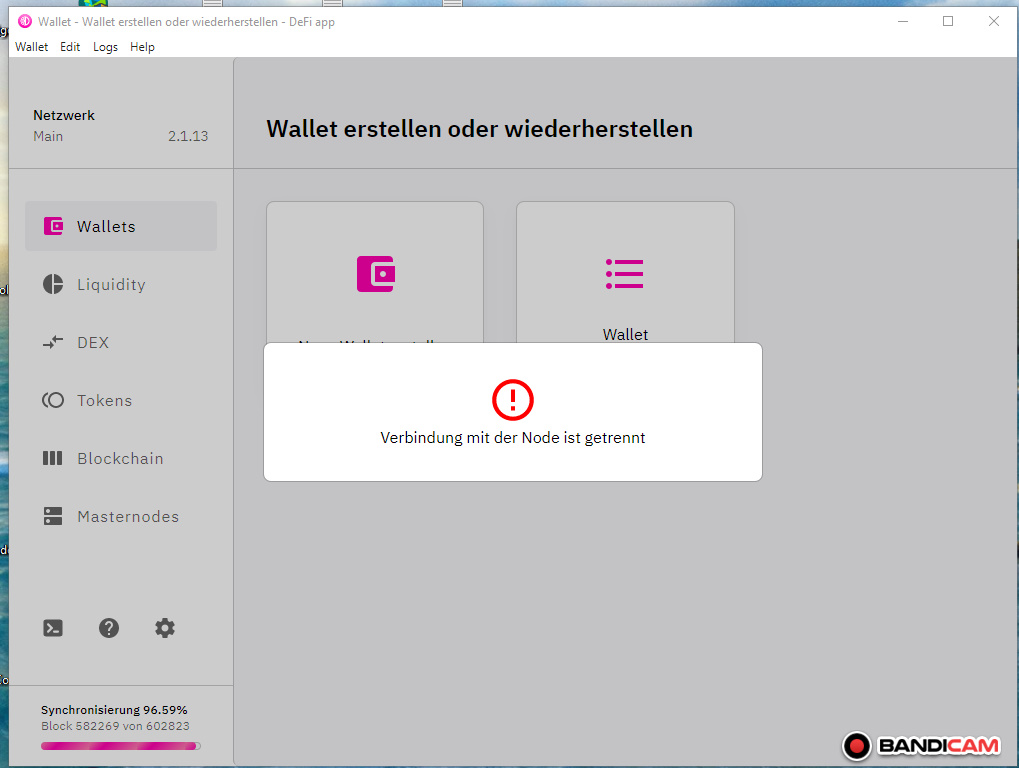Screen dimensions: 1019x768
Task: Minimize the DeFi app window
Action: point(903,21)
